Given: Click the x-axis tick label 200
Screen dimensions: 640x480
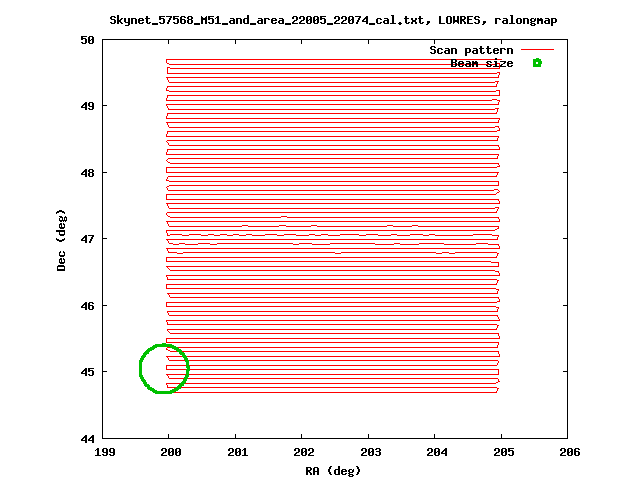Looking at the screenshot, I should [171, 452].
